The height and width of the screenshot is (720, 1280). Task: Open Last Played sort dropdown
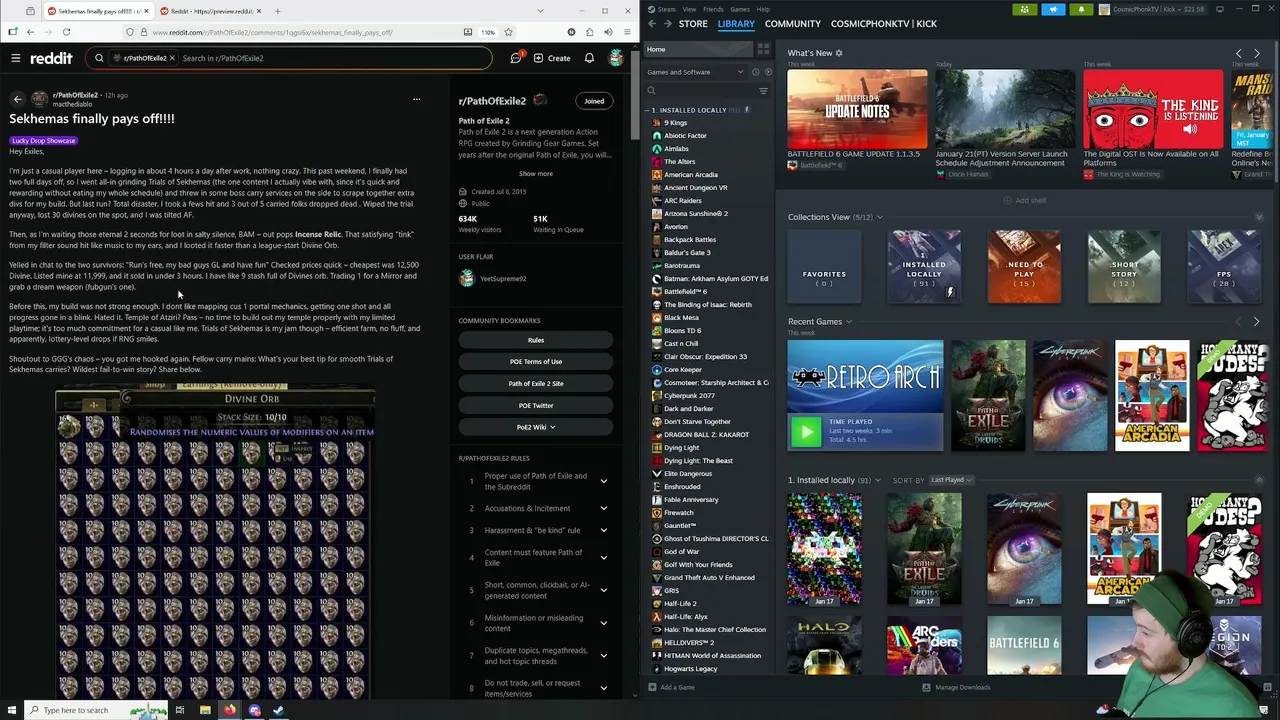point(951,480)
